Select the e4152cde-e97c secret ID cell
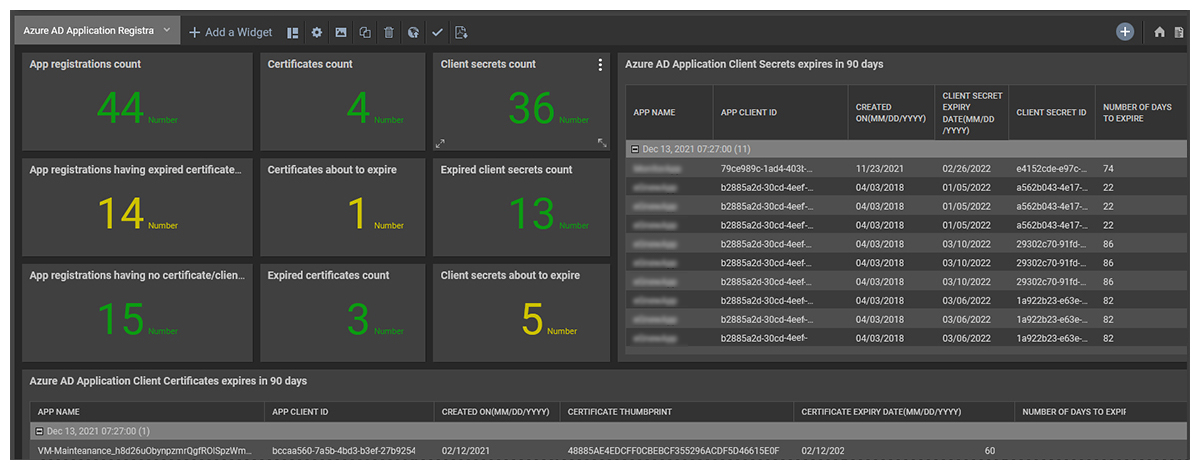Screen dimensions: 1200x470 click(1051, 169)
